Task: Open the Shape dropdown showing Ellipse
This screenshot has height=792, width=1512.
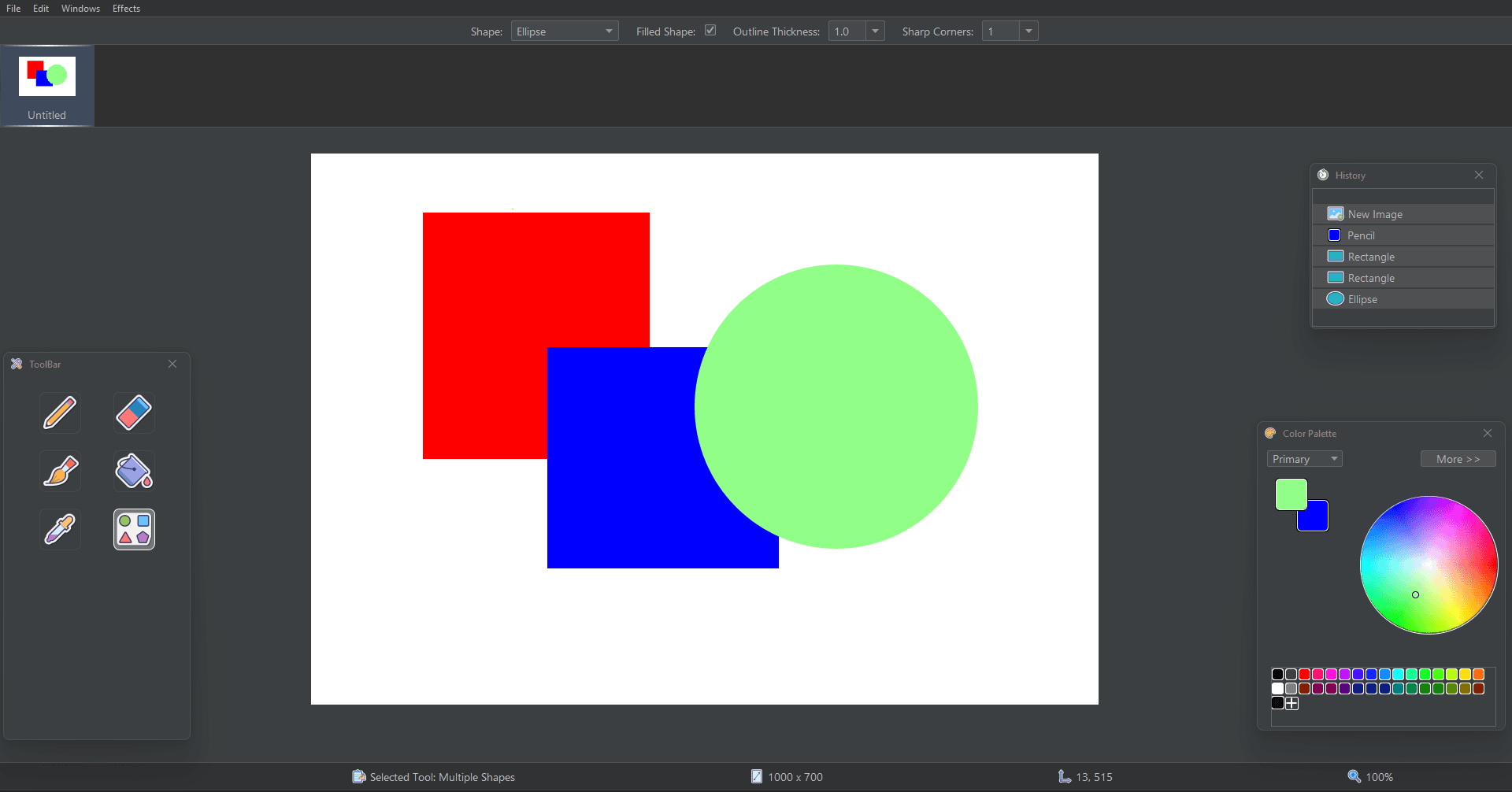Action: click(x=565, y=31)
